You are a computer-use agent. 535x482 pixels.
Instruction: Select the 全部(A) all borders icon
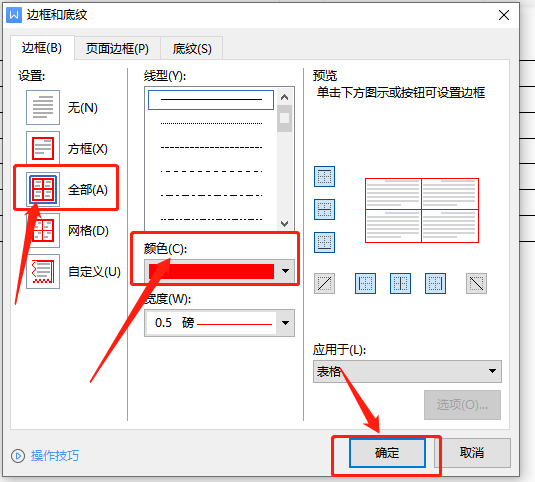(x=43, y=189)
